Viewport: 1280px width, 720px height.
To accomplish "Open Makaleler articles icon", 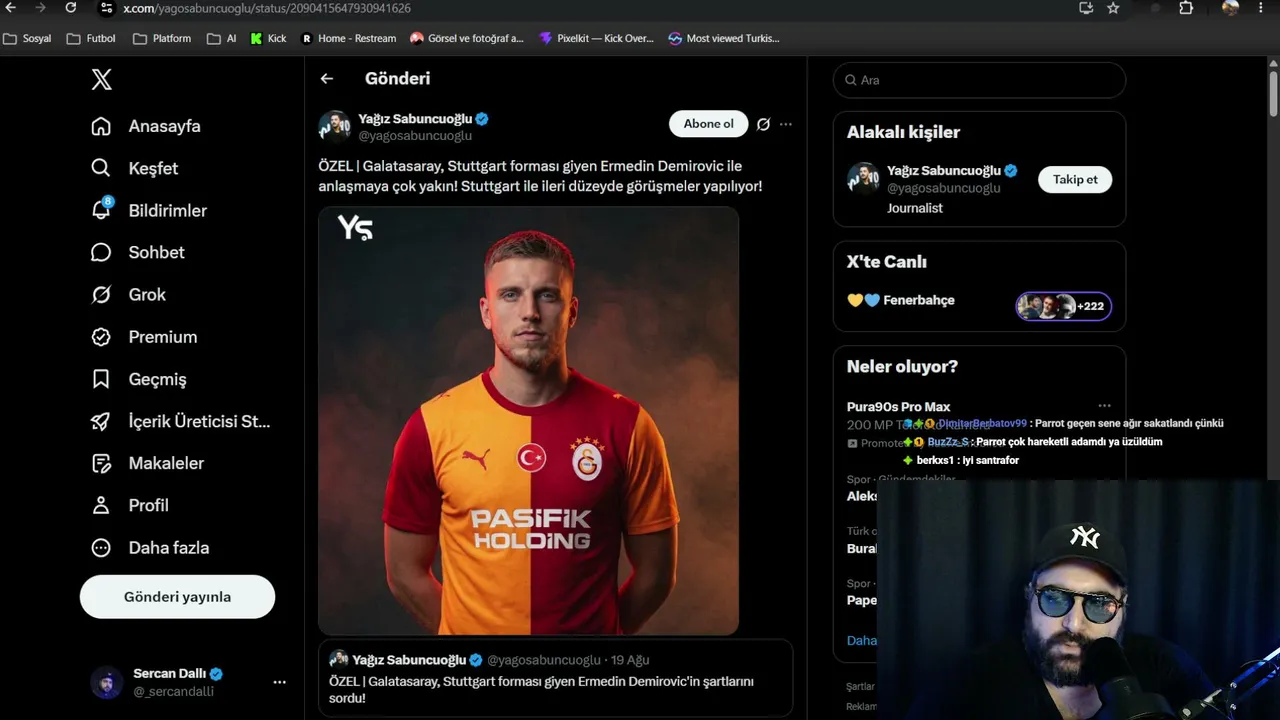I will click(101, 463).
